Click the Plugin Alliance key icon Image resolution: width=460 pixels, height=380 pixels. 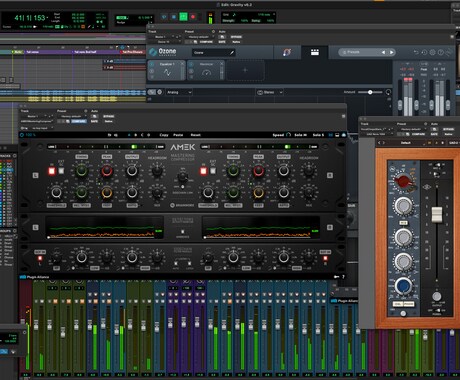(337, 277)
